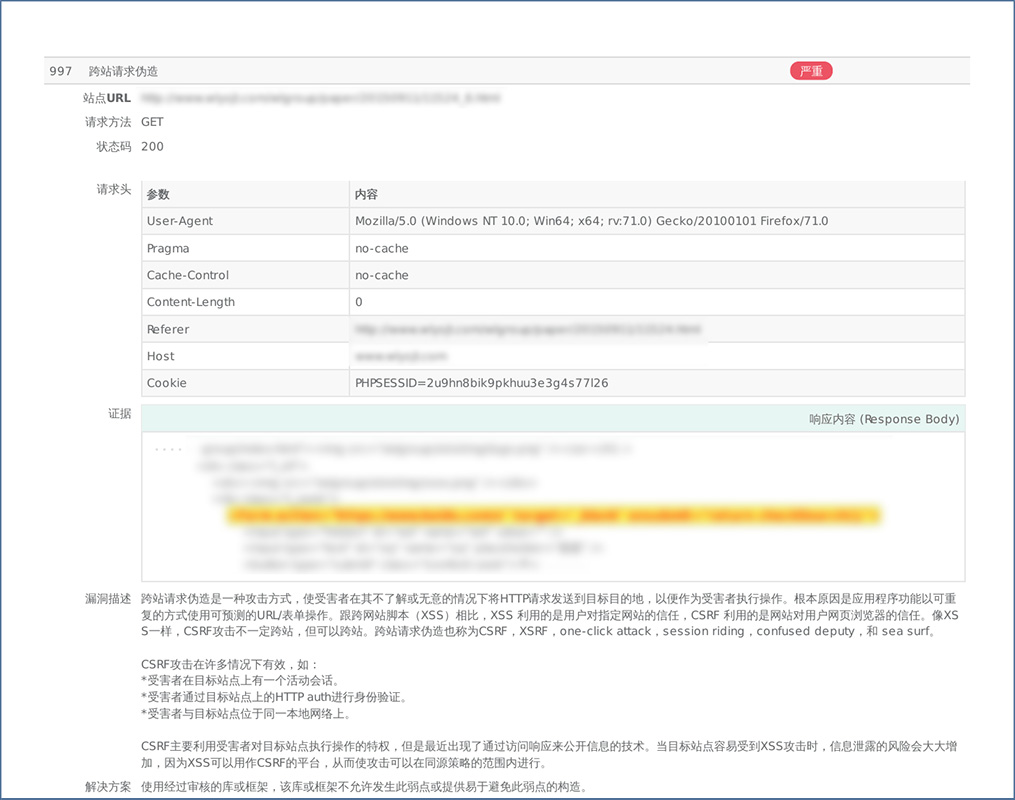Open the blurred 站点URL link
1015x800 pixels.
pos(320,98)
